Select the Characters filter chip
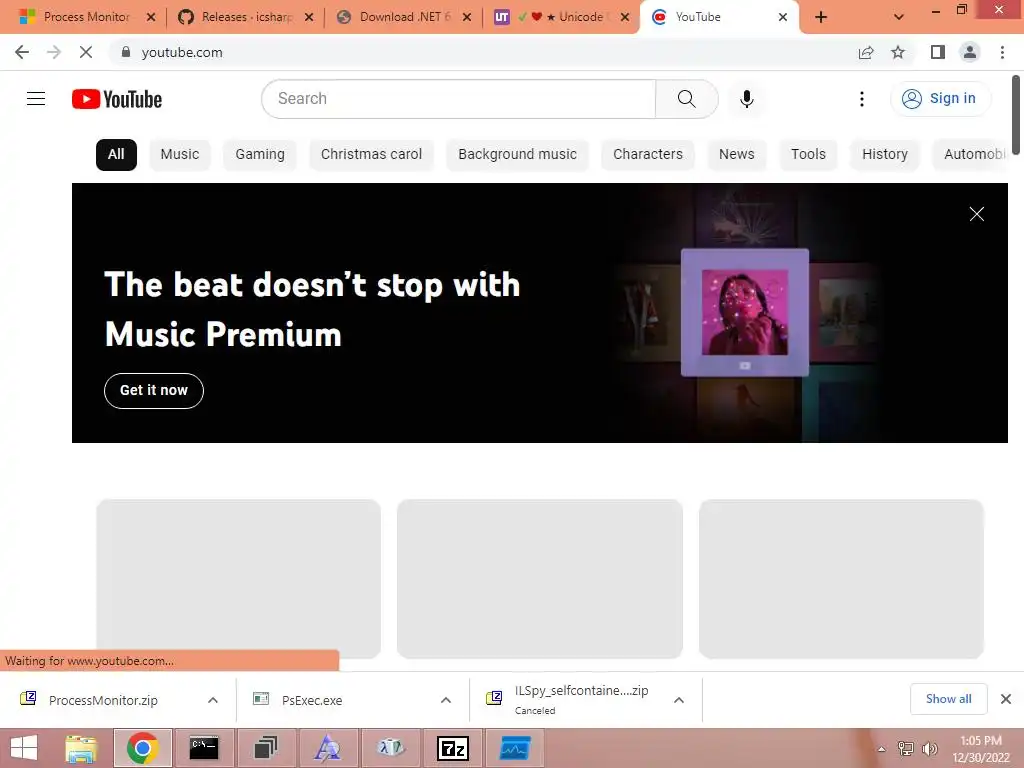Image resolution: width=1024 pixels, height=768 pixels. 648,155
